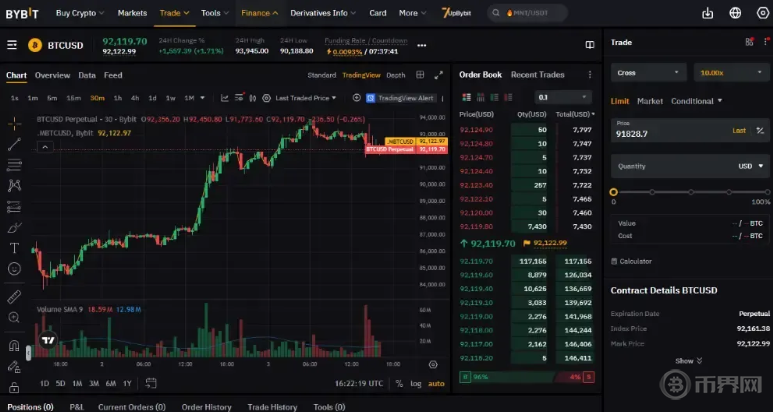
Task: Open the language globe icon
Action: pyautogui.click(x=736, y=13)
